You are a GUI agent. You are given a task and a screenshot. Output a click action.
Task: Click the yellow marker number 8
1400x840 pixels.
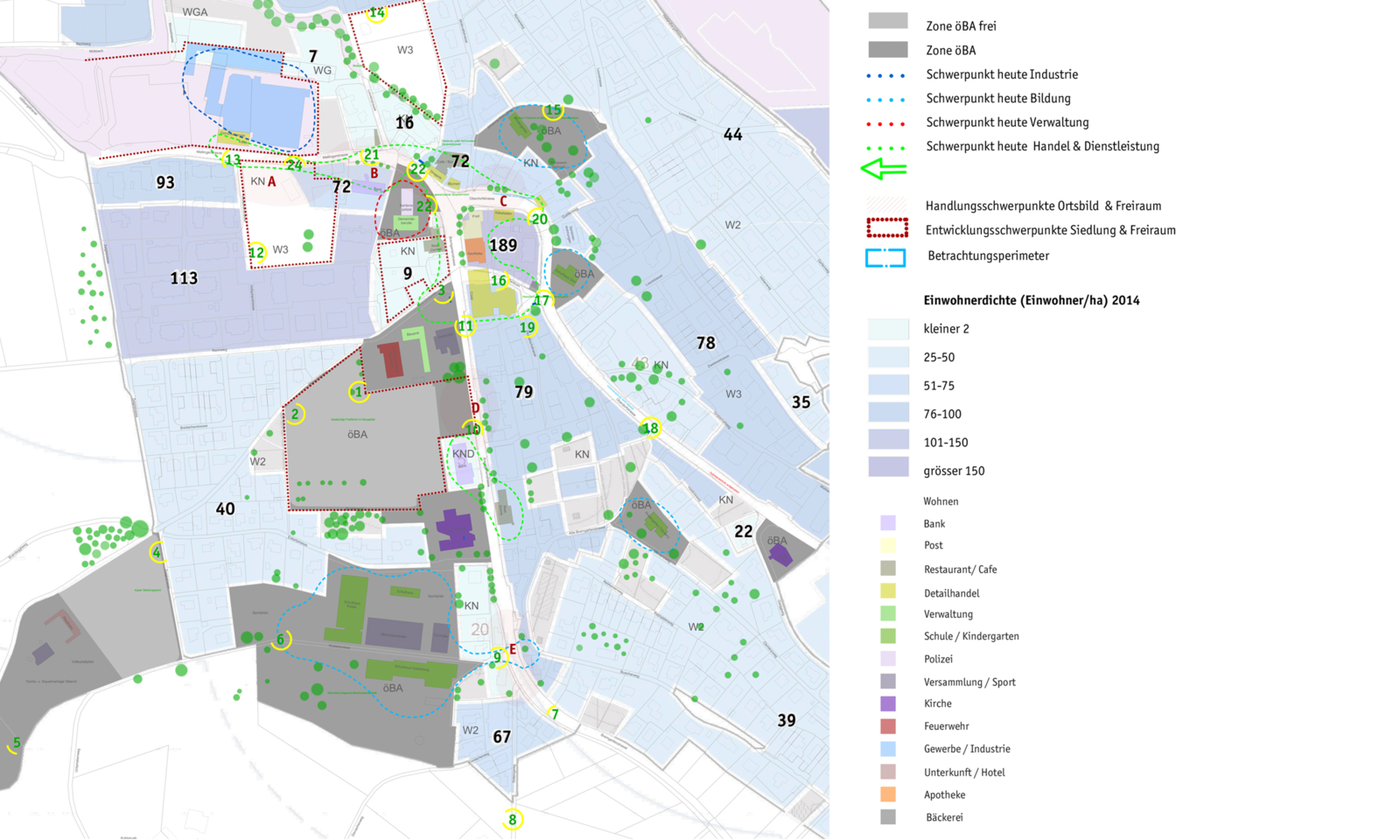pos(513,820)
